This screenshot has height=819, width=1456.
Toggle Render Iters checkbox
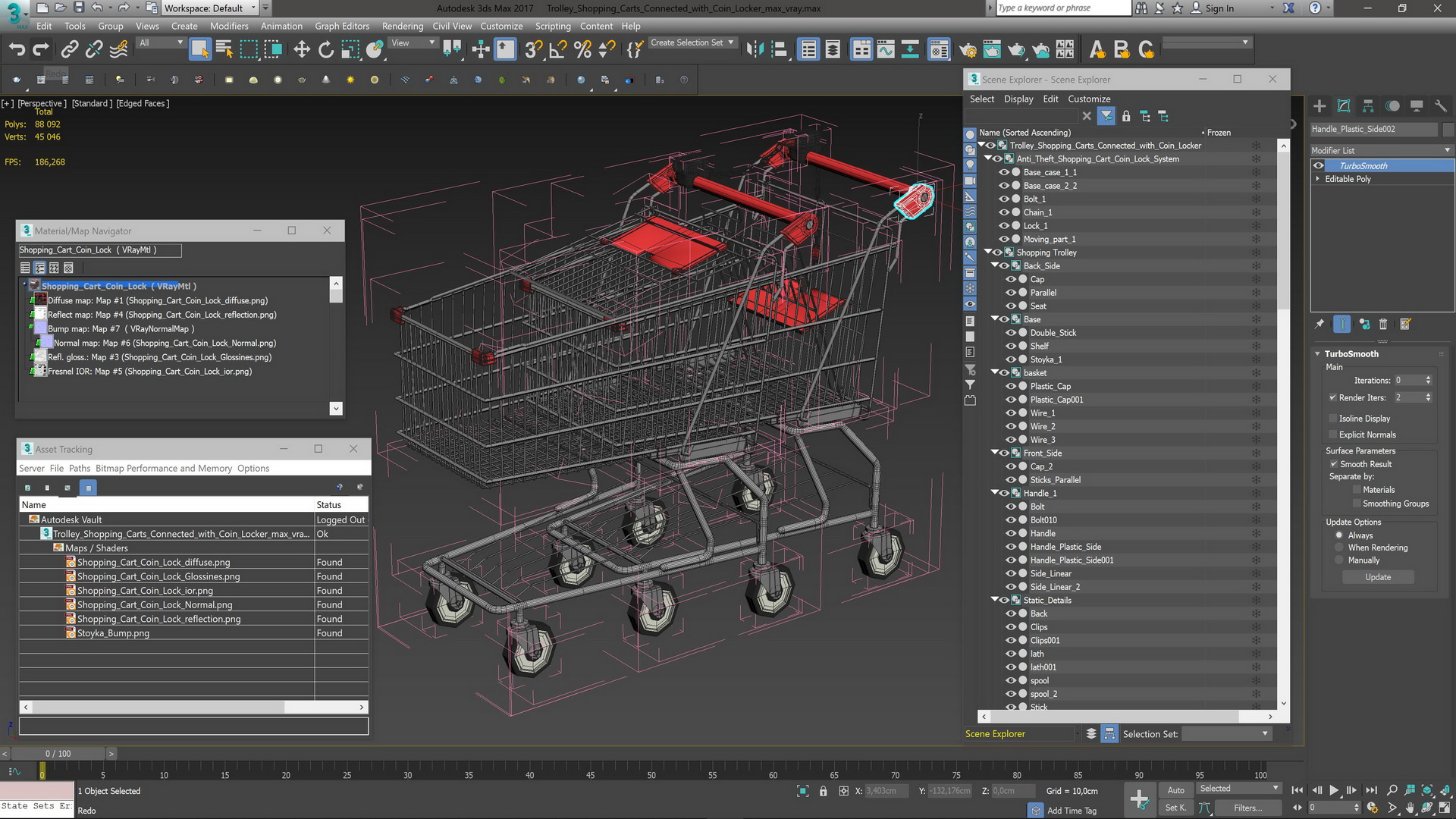(1333, 397)
